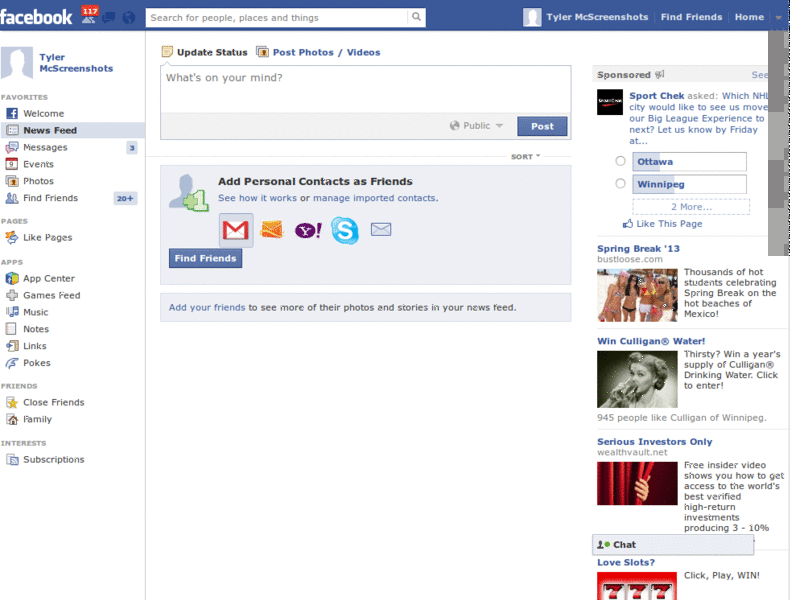Open the SORT dropdown
The height and width of the screenshot is (600, 800).
pyautogui.click(x=525, y=157)
